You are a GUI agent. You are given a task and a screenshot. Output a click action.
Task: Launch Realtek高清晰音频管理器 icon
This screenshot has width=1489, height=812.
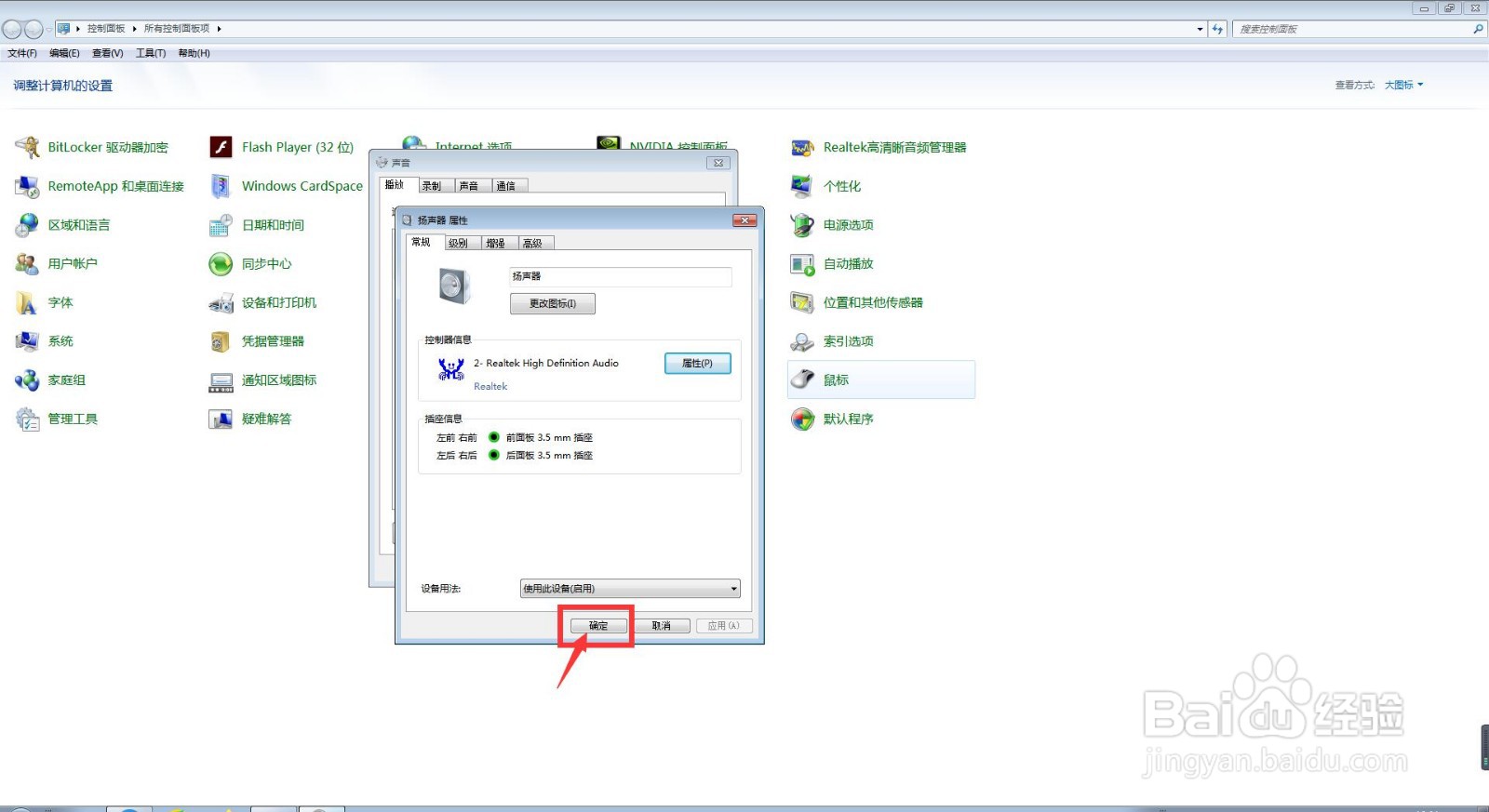(x=802, y=147)
